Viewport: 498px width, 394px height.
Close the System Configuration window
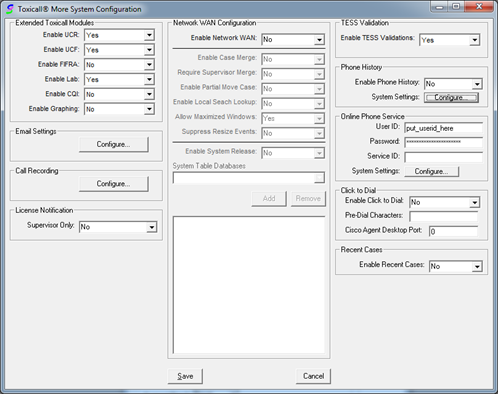(x=479, y=7)
